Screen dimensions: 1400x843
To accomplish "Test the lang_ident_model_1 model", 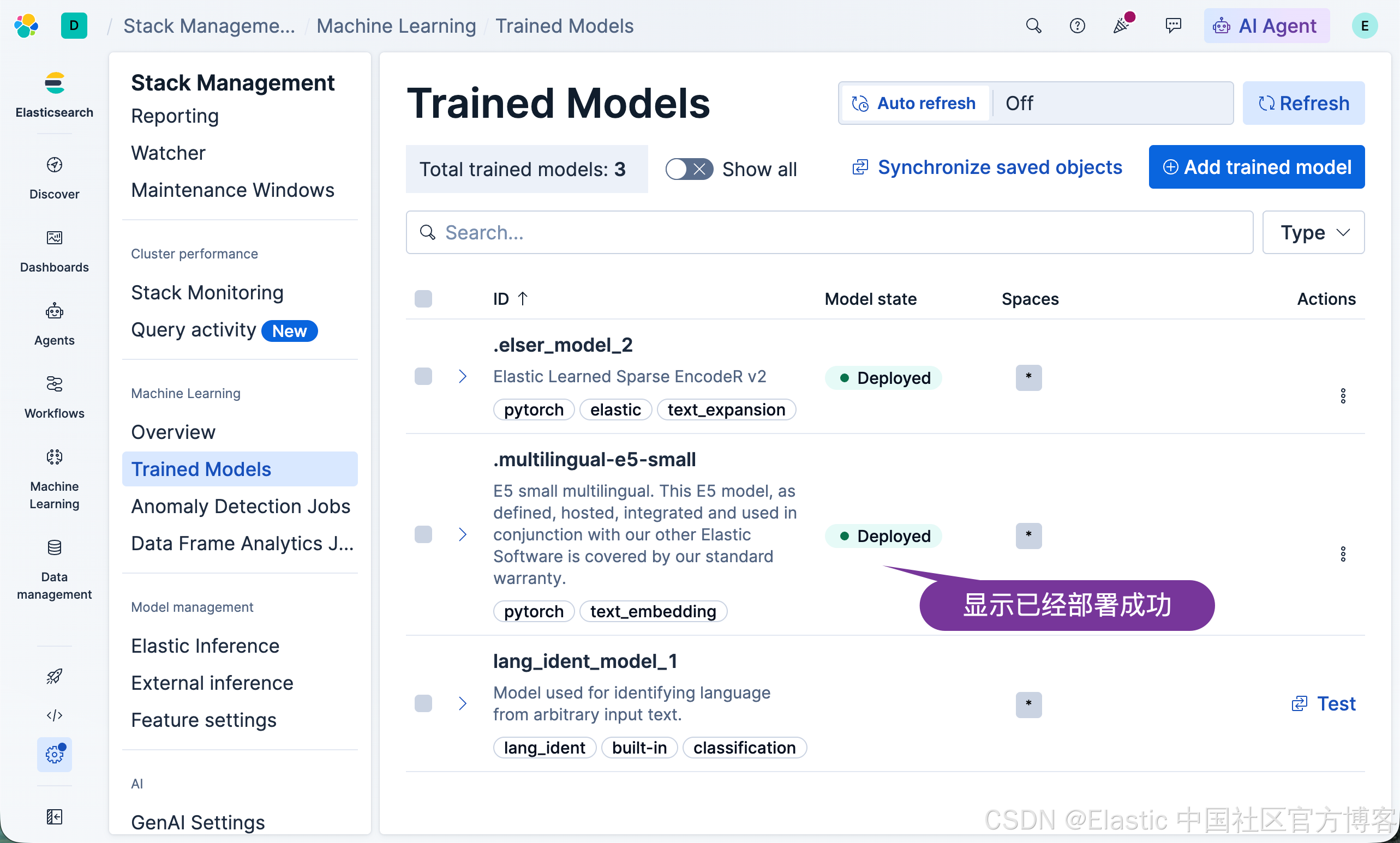I will [x=1323, y=703].
